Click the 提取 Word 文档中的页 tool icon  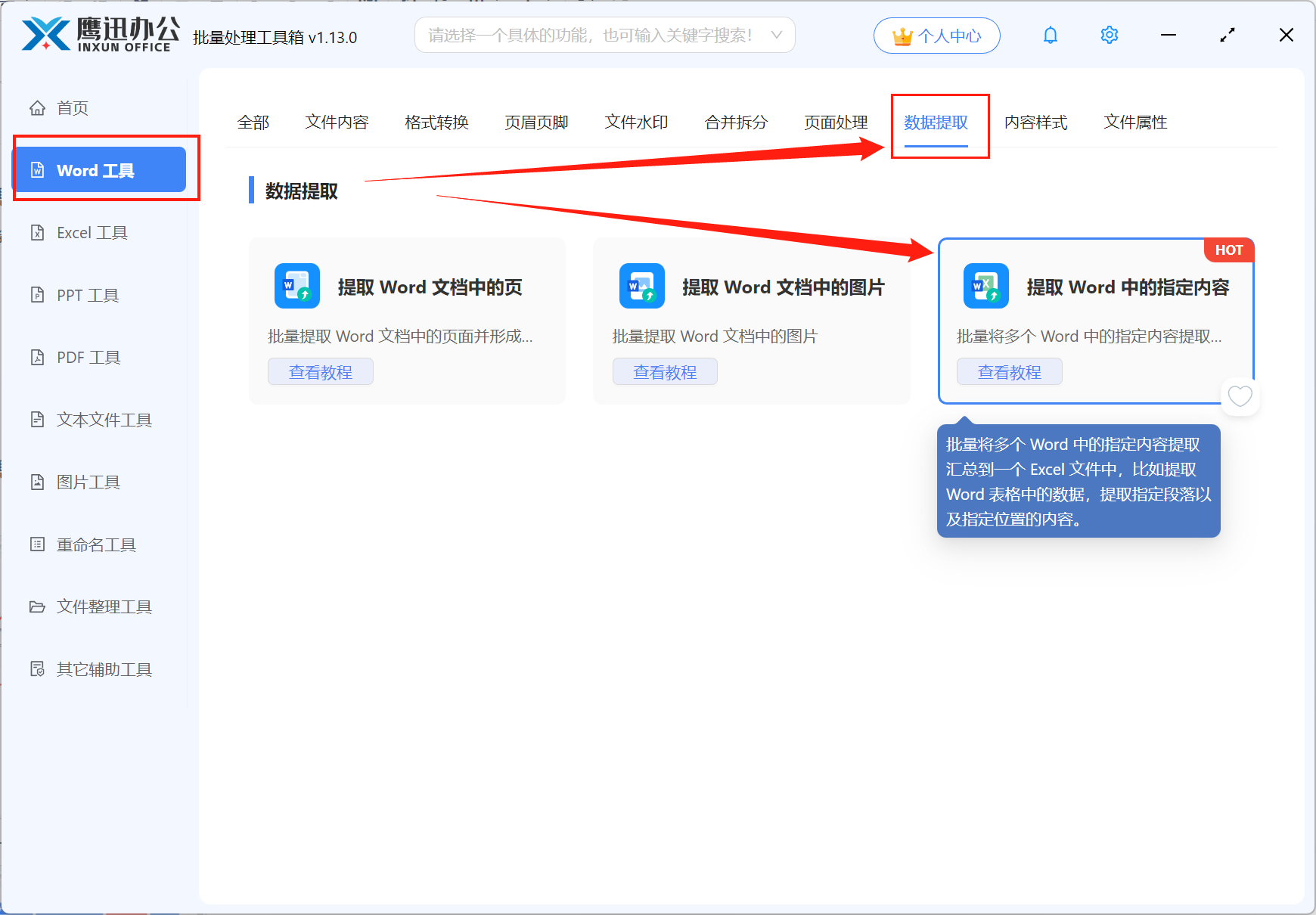tap(297, 287)
